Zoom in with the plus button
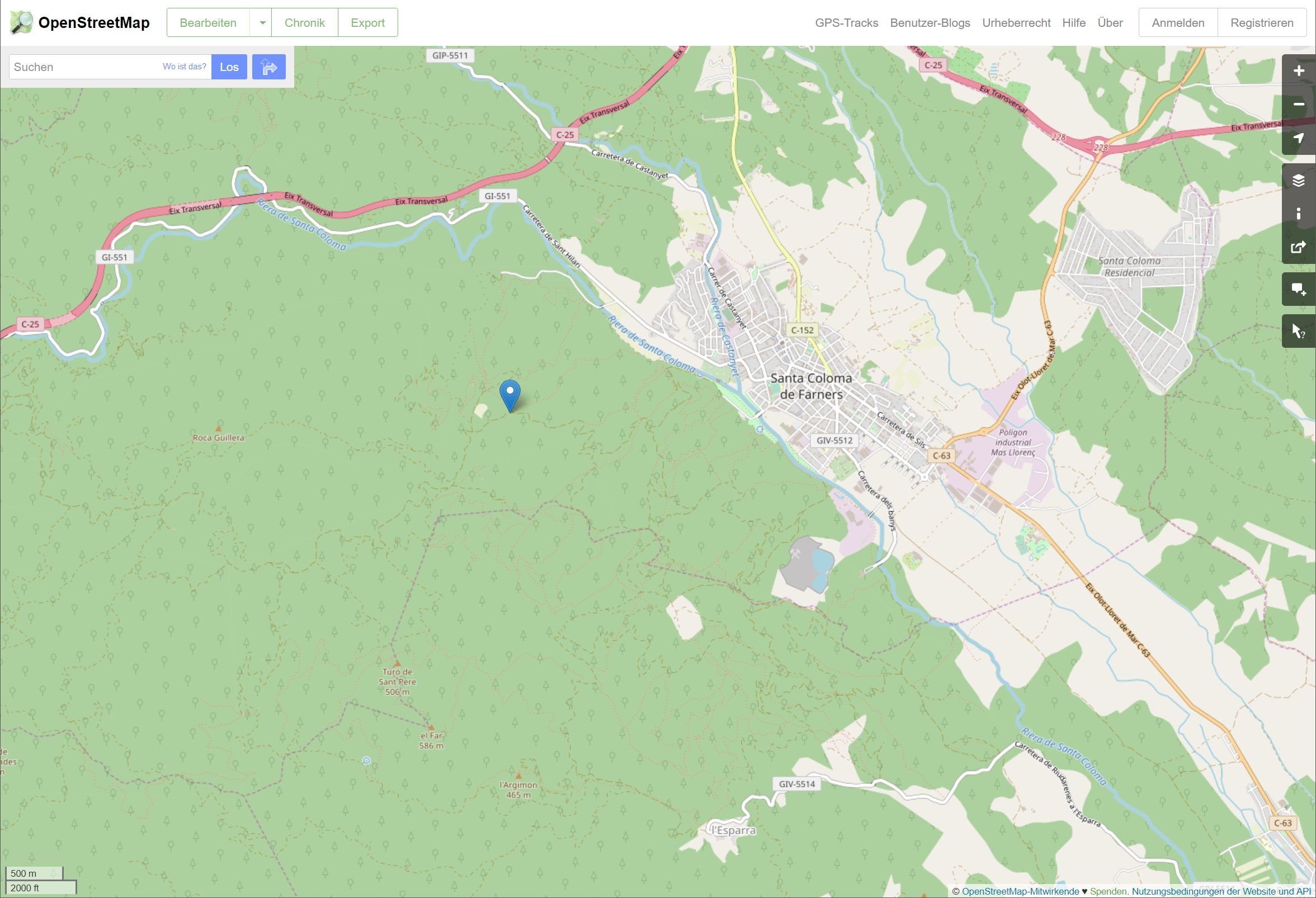1316x898 pixels. pos(1299,72)
